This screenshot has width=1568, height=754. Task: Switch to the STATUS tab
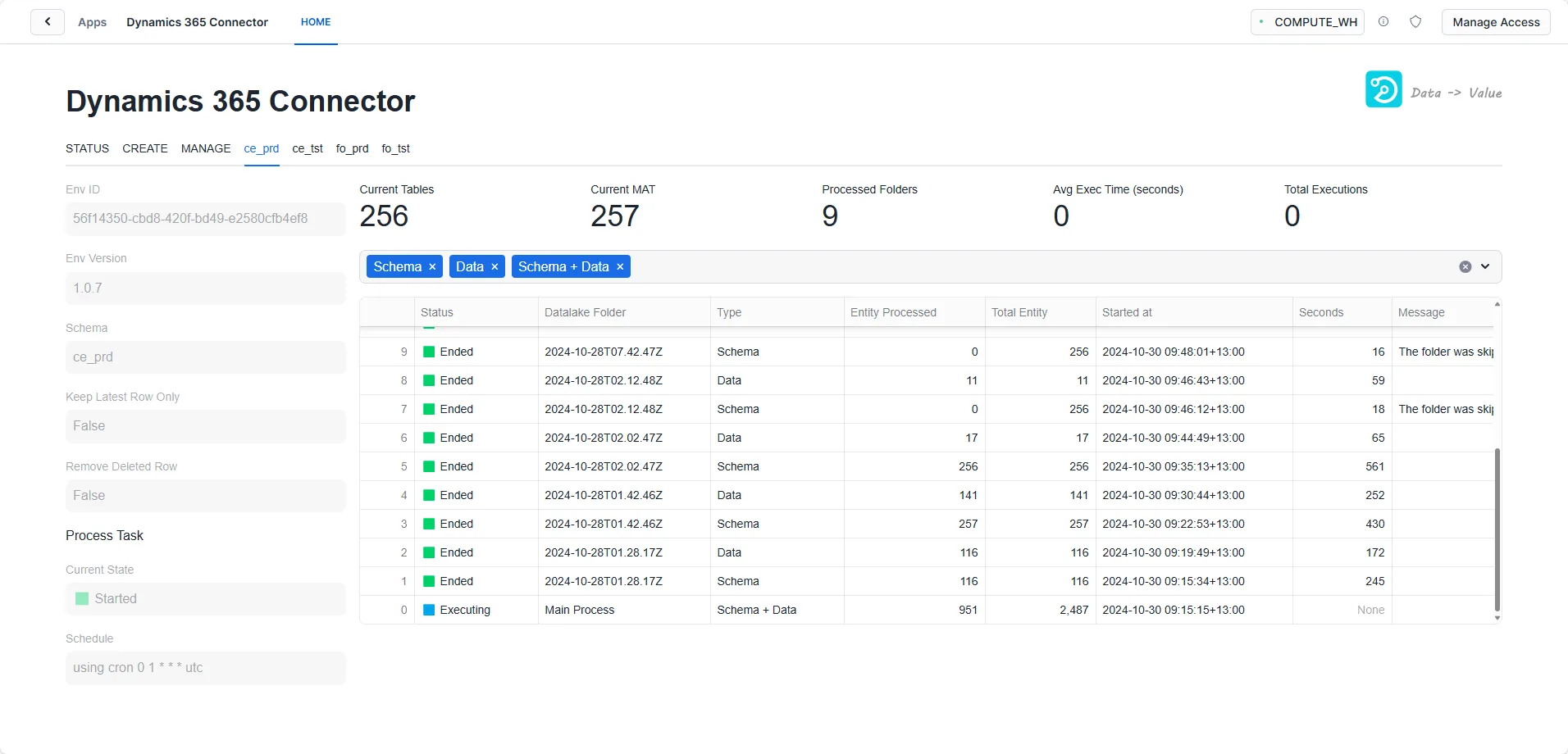tap(87, 148)
